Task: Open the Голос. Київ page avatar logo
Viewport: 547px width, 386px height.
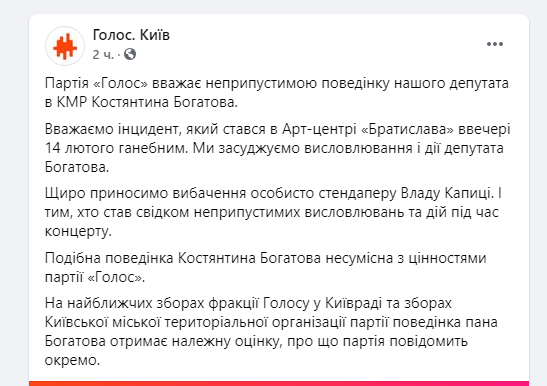Action: 65,46
